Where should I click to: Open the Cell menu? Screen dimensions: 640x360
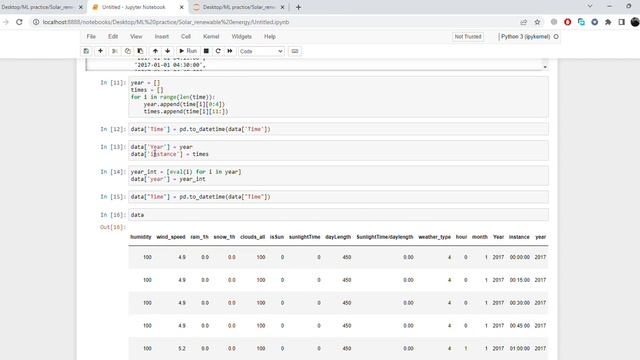(186, 36)
